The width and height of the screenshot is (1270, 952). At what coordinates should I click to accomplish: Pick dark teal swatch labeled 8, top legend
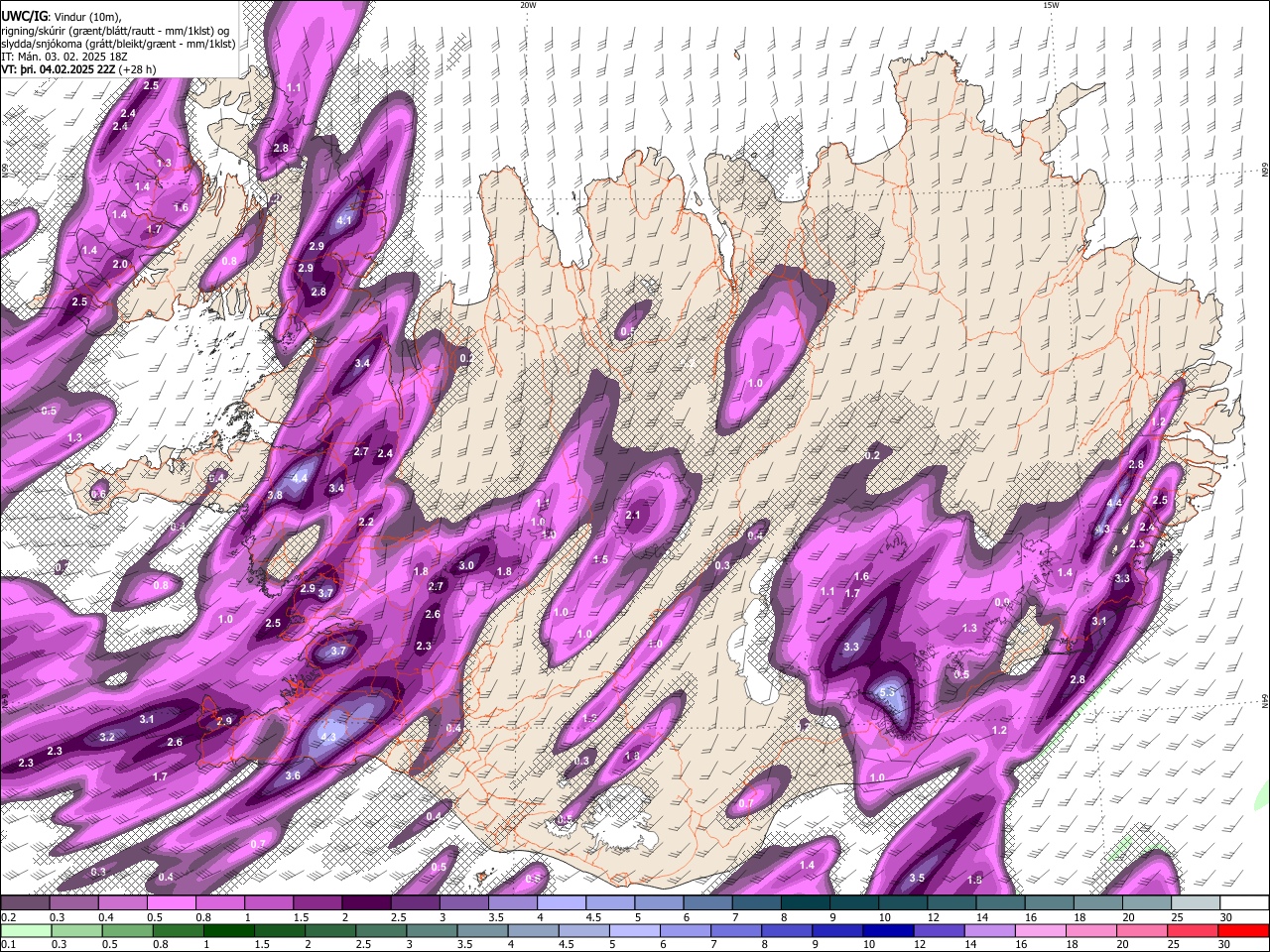(806, 902)
